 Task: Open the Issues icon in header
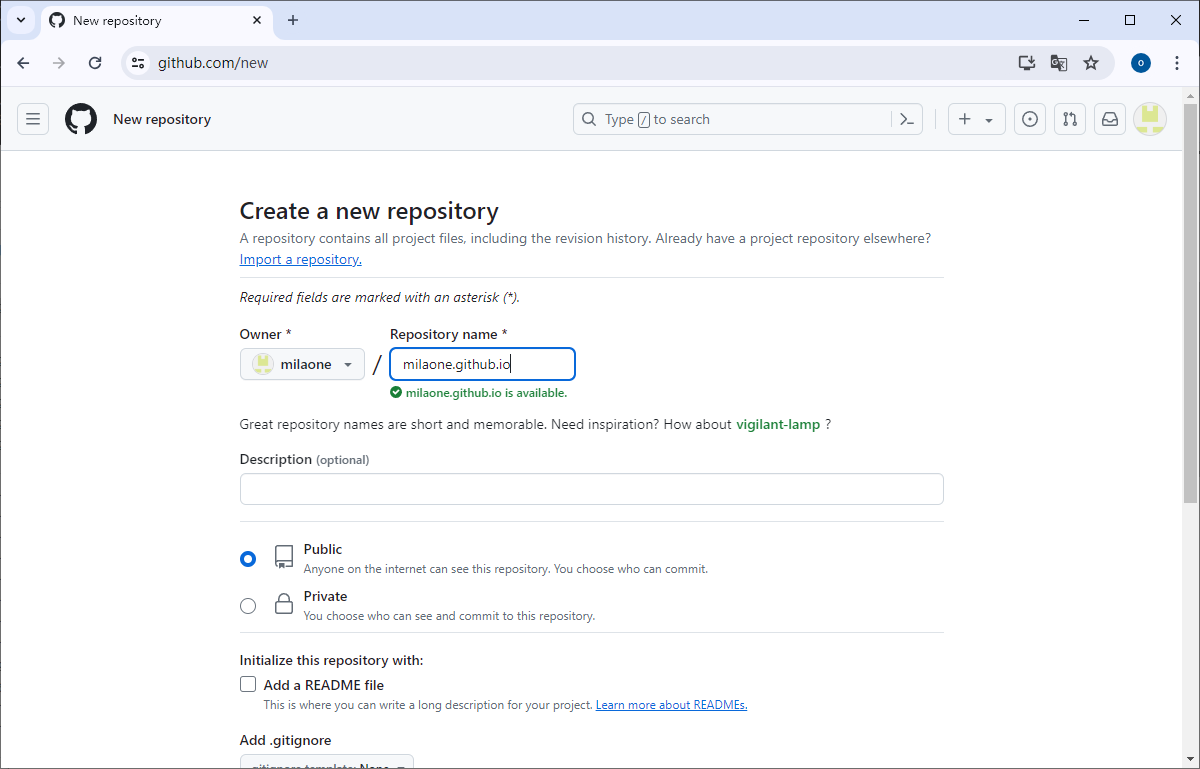click(1030, 119)
